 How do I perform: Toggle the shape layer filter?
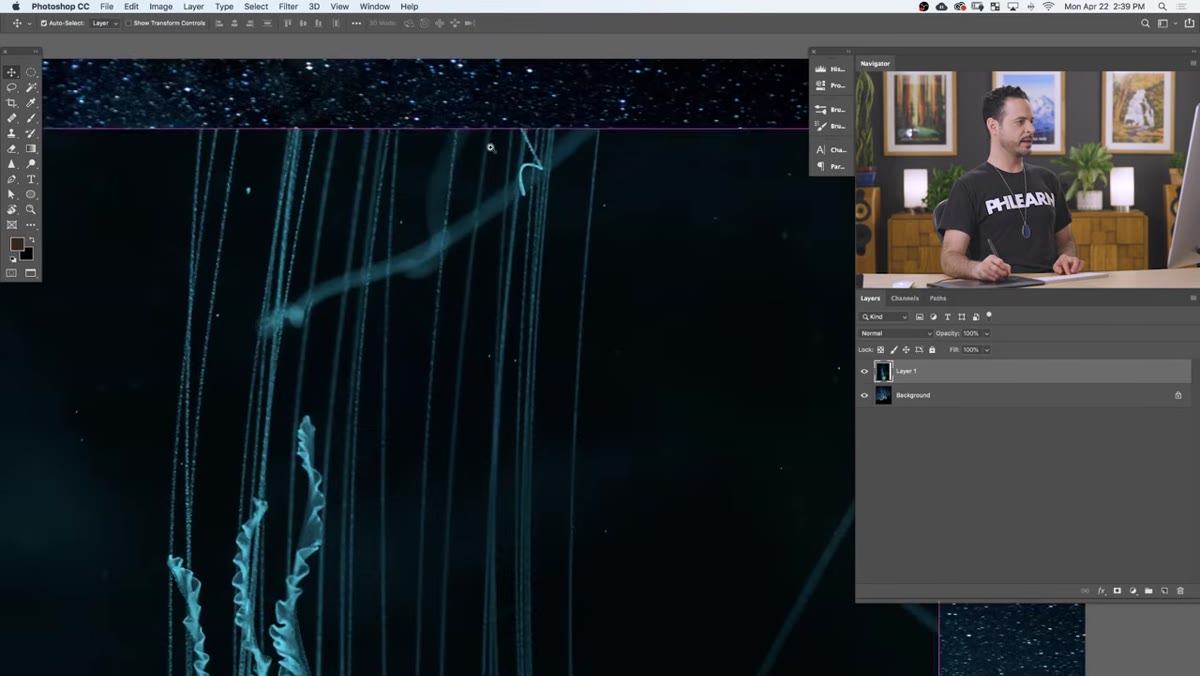tap(961, 317)
